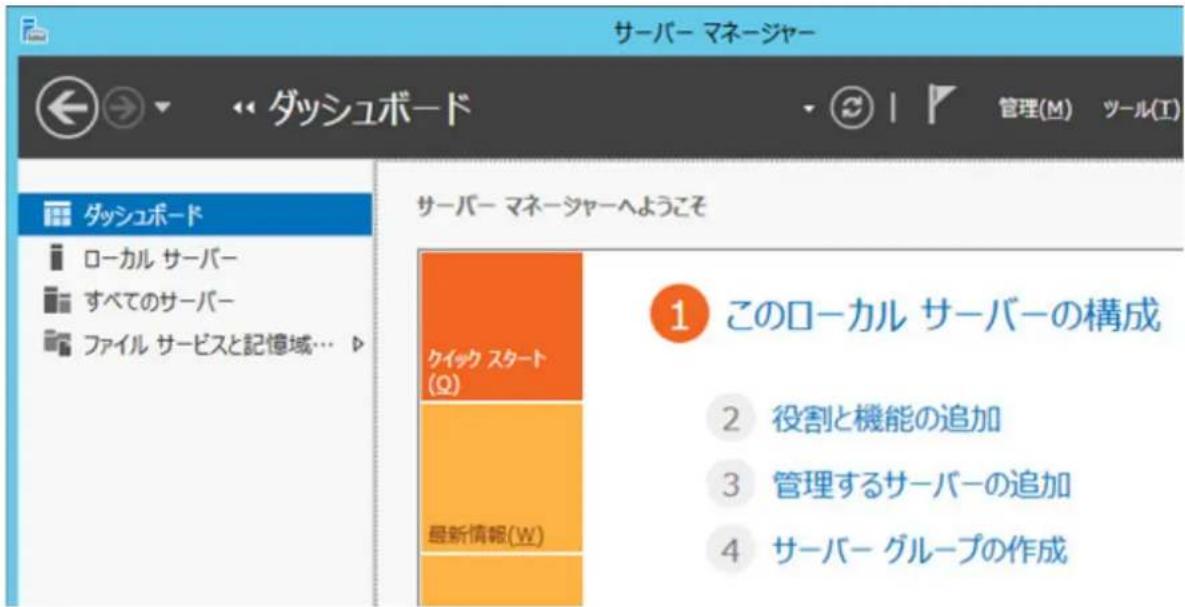Click サーバー マネージャーへようこそ heading
The height and width of the screenshot is (607, 1185).
[561, 210]
